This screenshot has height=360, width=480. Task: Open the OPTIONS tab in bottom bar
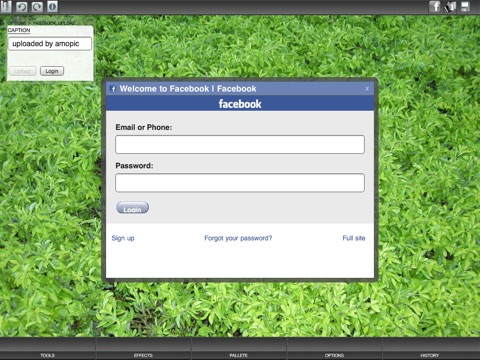coord(334,355)
